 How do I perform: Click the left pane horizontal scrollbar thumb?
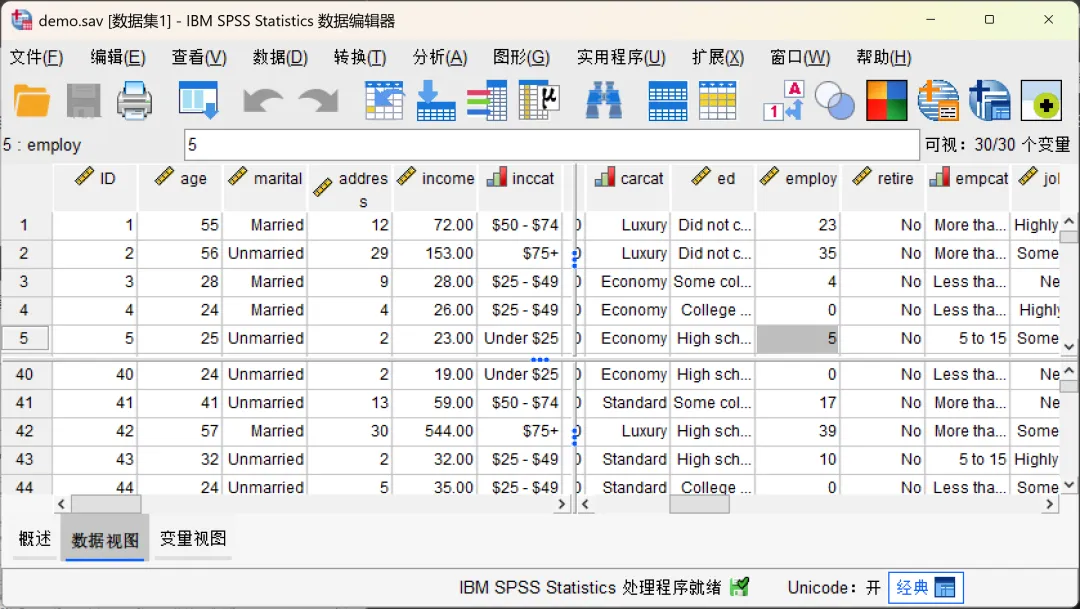coord(106,504)
